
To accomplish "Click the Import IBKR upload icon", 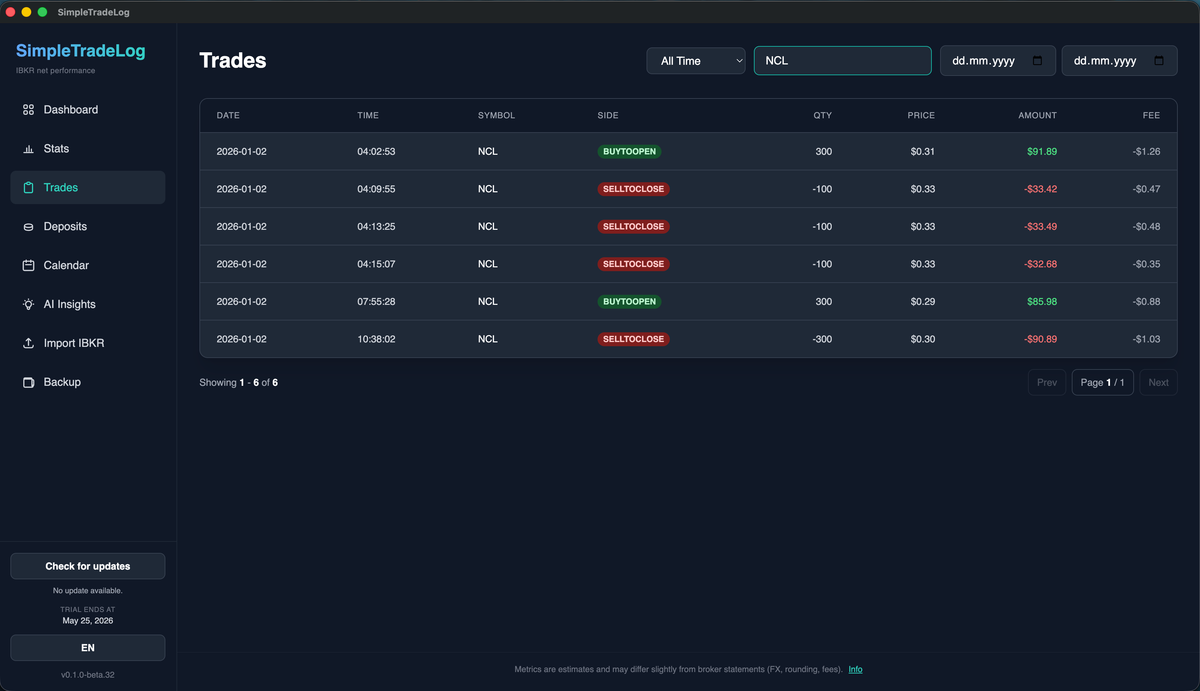I will tap(28, 343).
